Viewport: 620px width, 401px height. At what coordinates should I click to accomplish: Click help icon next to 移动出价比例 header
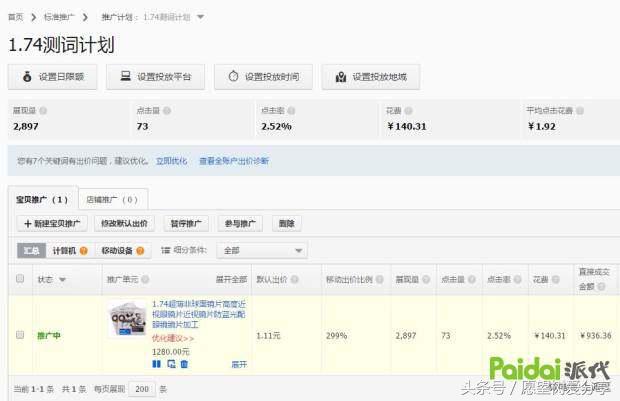[x=380, y=279]
